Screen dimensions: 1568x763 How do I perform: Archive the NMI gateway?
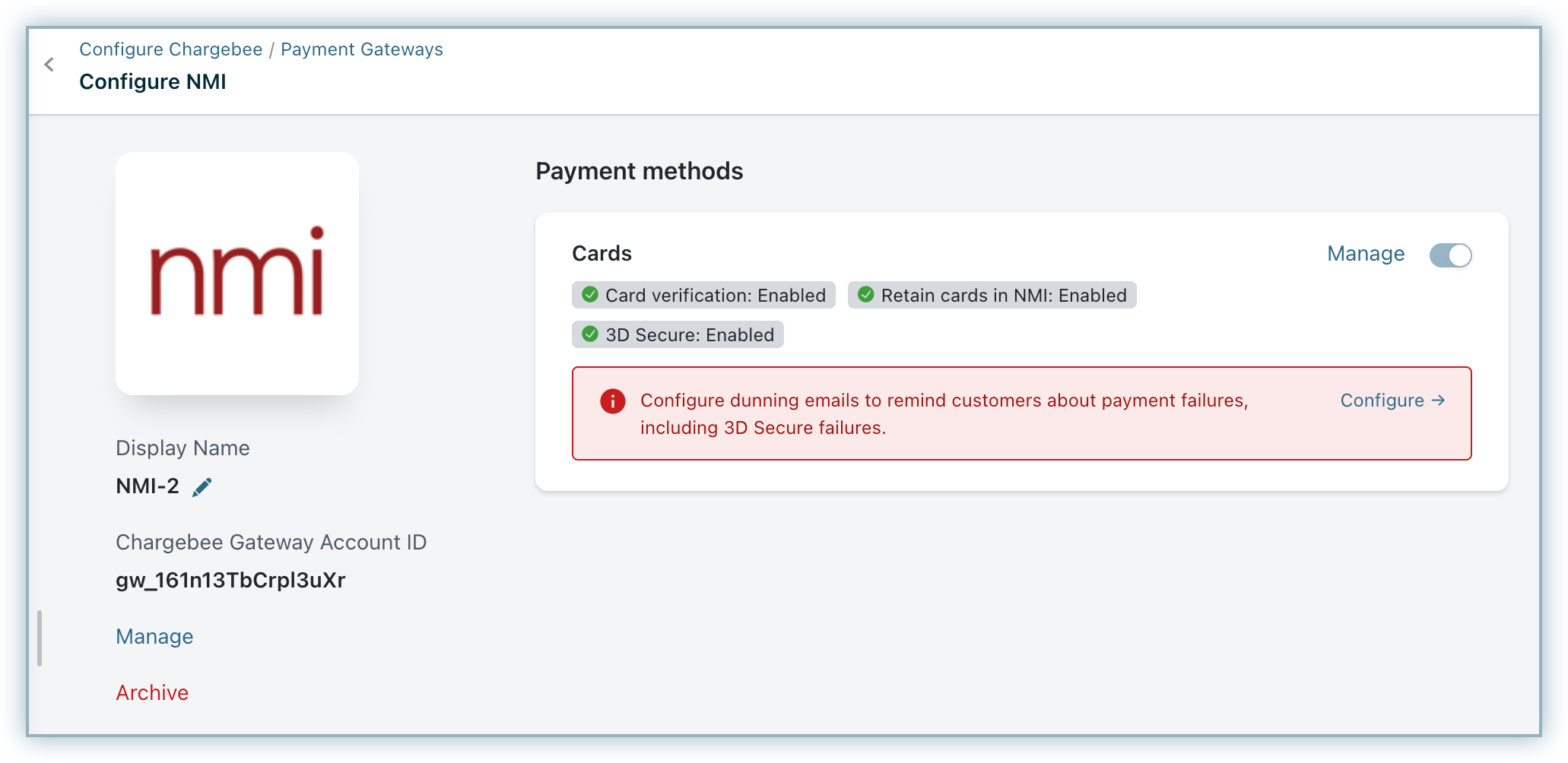coord(152,693)
